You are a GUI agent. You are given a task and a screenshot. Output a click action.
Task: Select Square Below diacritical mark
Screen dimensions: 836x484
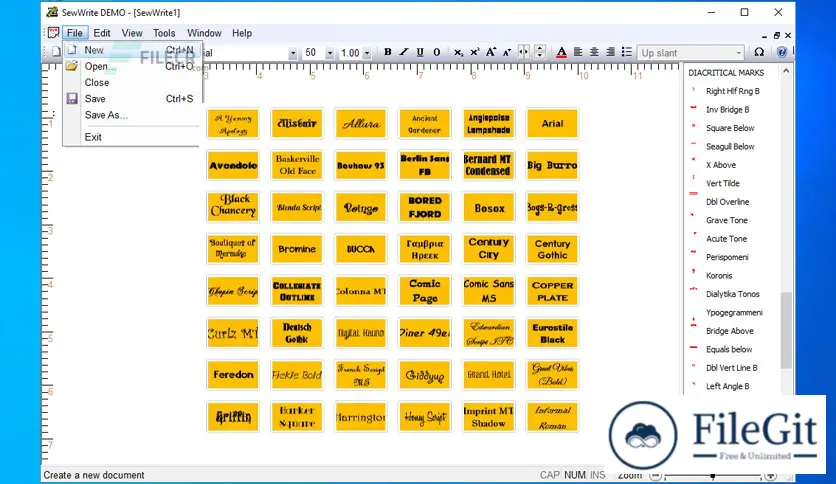coord(730,128)
